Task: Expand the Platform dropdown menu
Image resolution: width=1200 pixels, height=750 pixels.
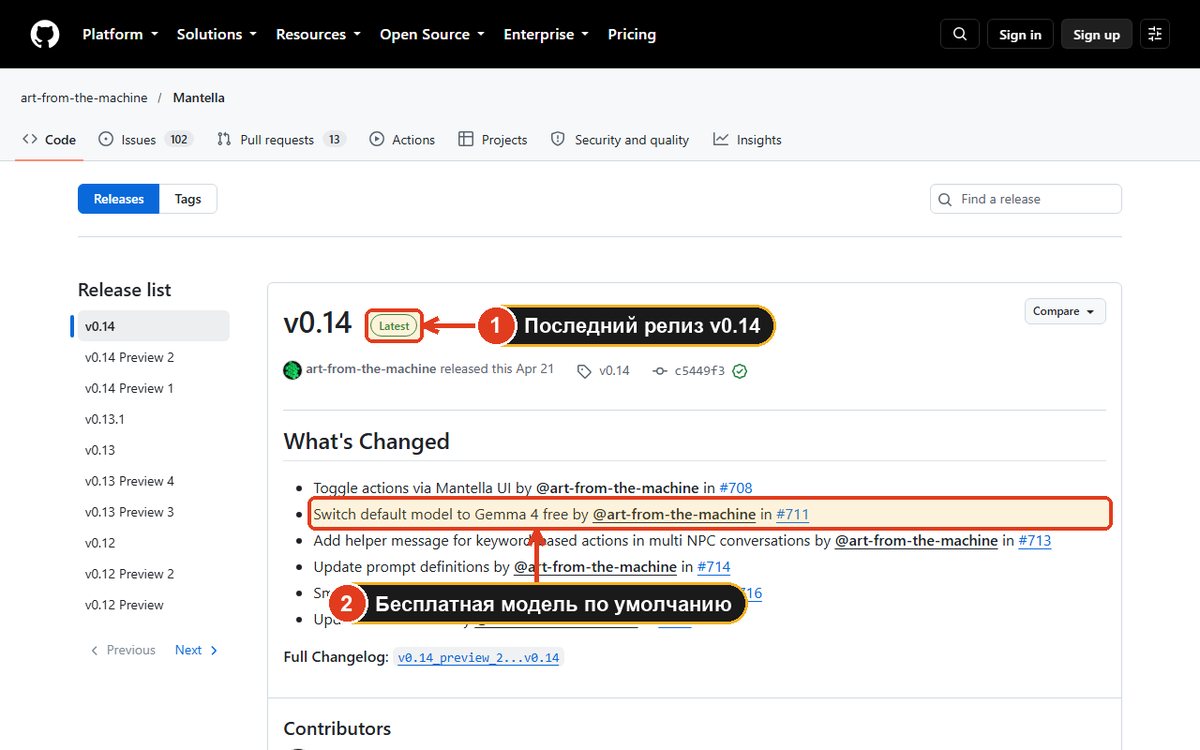Action: click(120, 34)
